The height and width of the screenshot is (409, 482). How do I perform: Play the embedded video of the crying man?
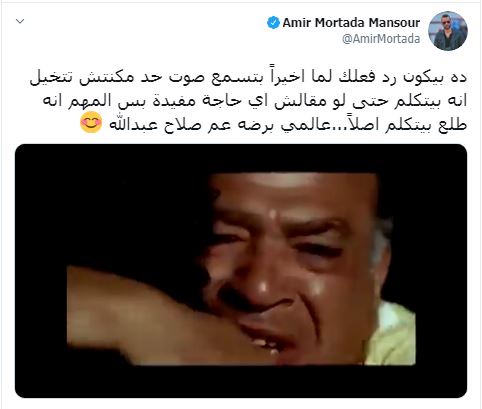pyautogui.click(x=241, y=271)
